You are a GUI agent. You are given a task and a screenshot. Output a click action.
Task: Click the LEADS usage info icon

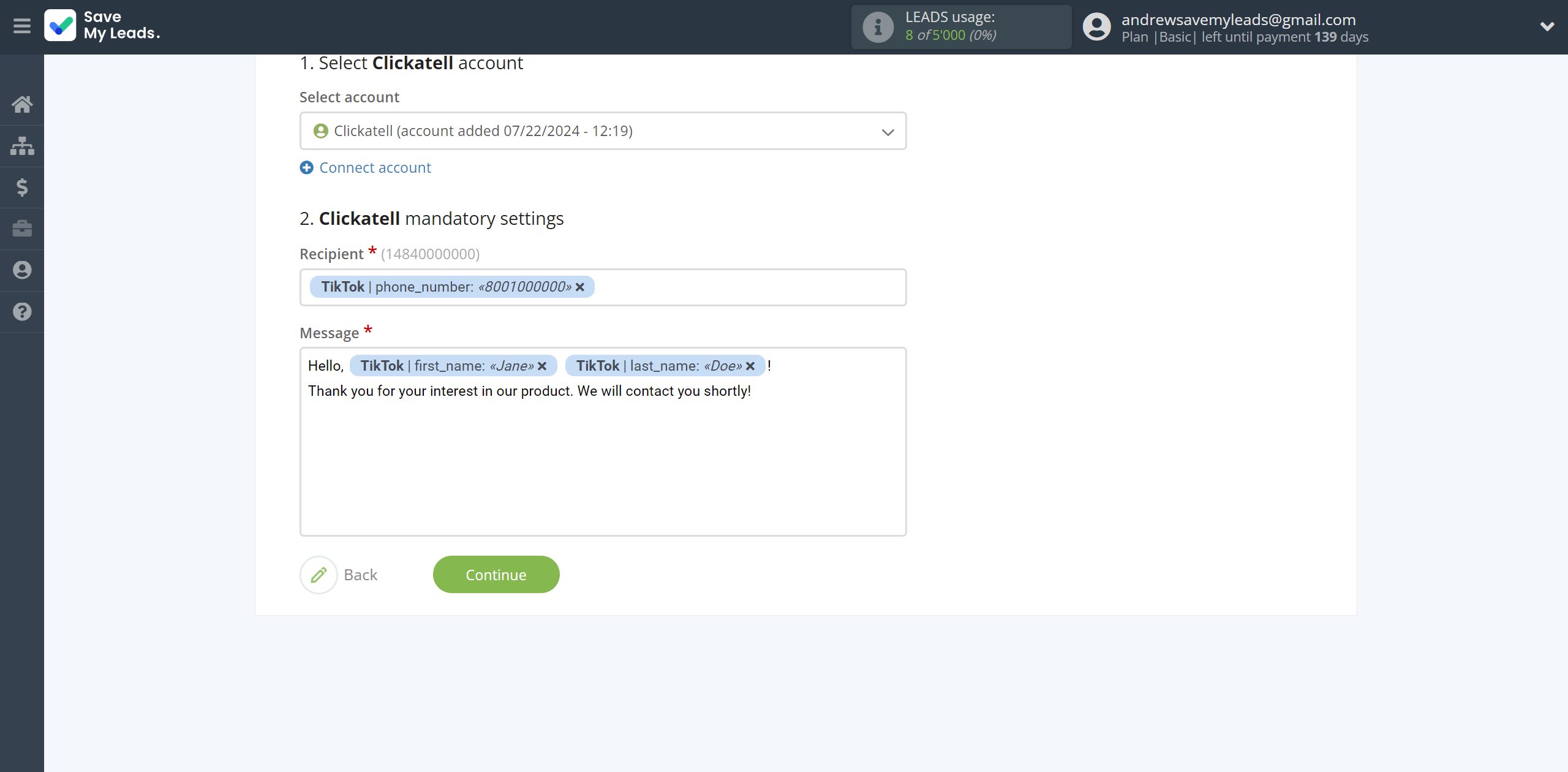878,27
